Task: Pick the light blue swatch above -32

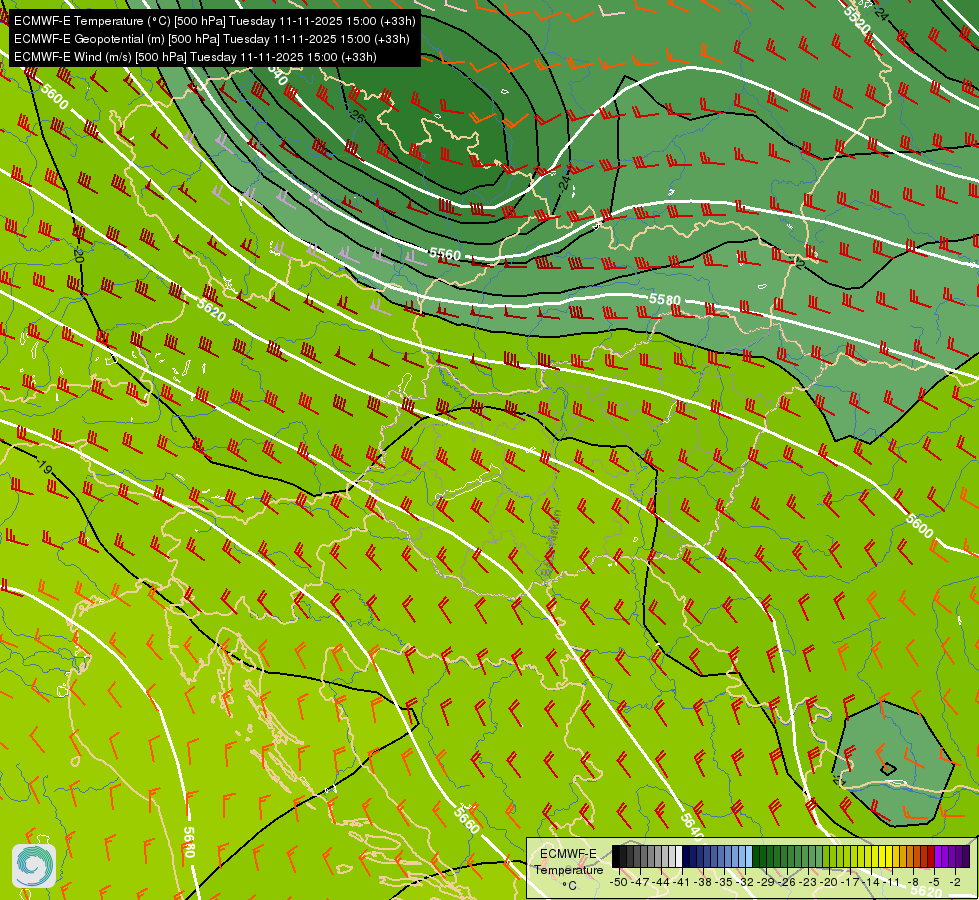Action: [x=749, y=856]
